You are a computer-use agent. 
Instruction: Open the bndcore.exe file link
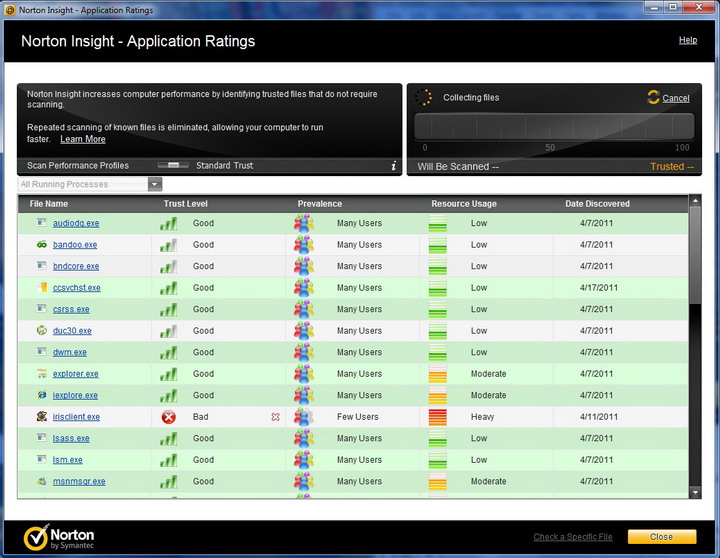click(x=76, y=266)
